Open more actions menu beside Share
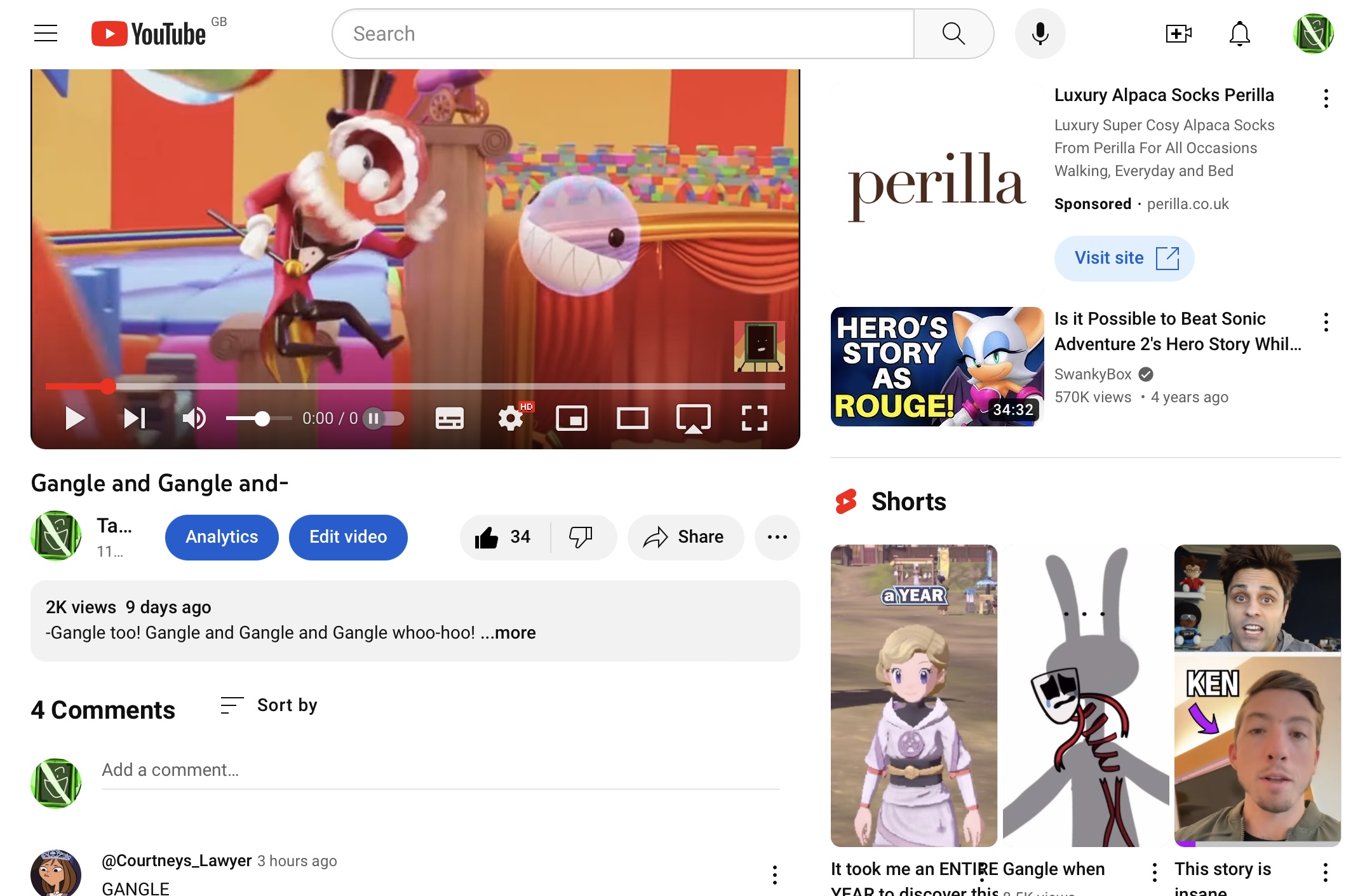Viewport: 1372px width, 896px height. (777, 537)
